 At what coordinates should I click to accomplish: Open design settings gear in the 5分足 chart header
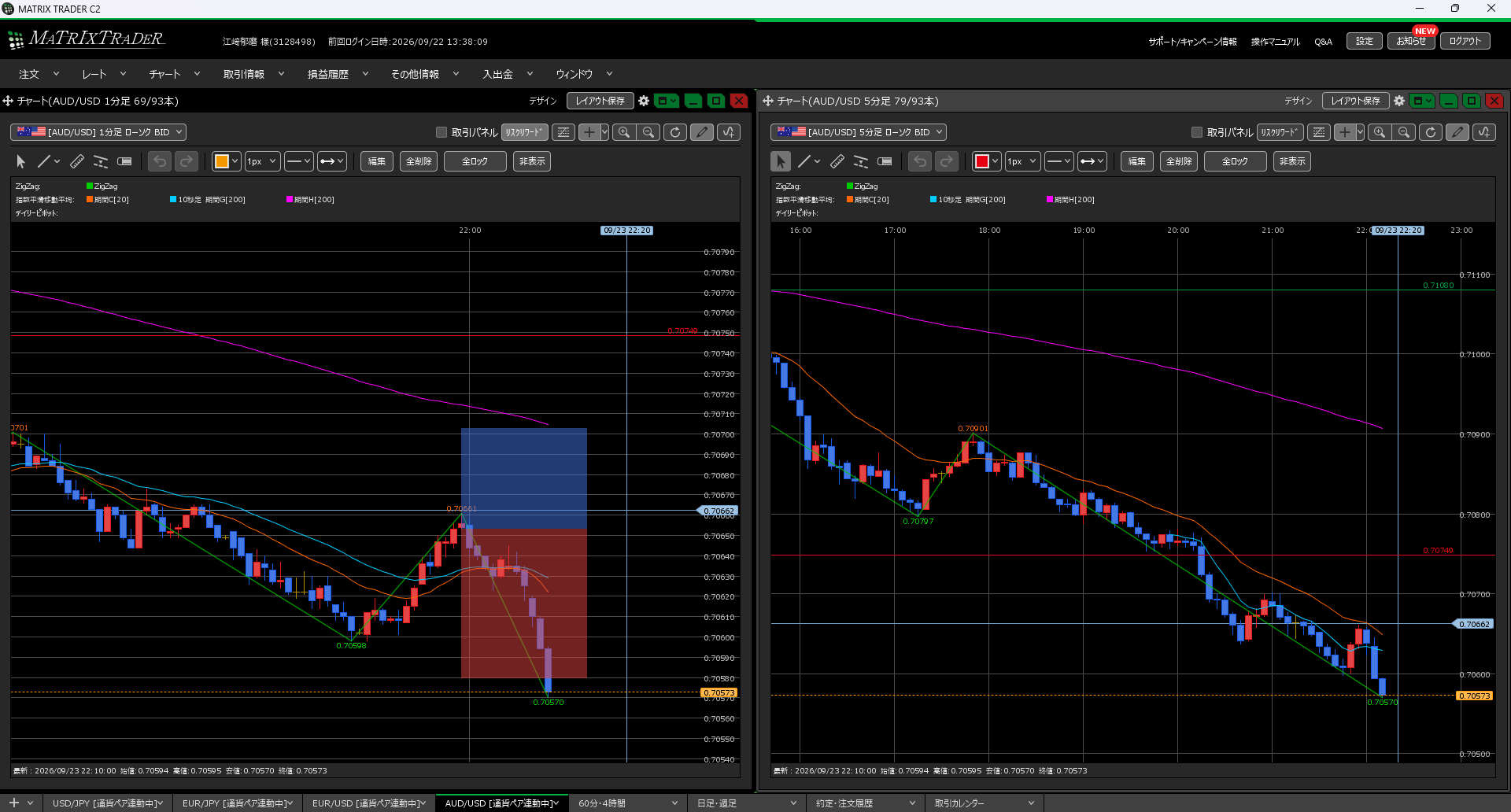pos(1399,101)
